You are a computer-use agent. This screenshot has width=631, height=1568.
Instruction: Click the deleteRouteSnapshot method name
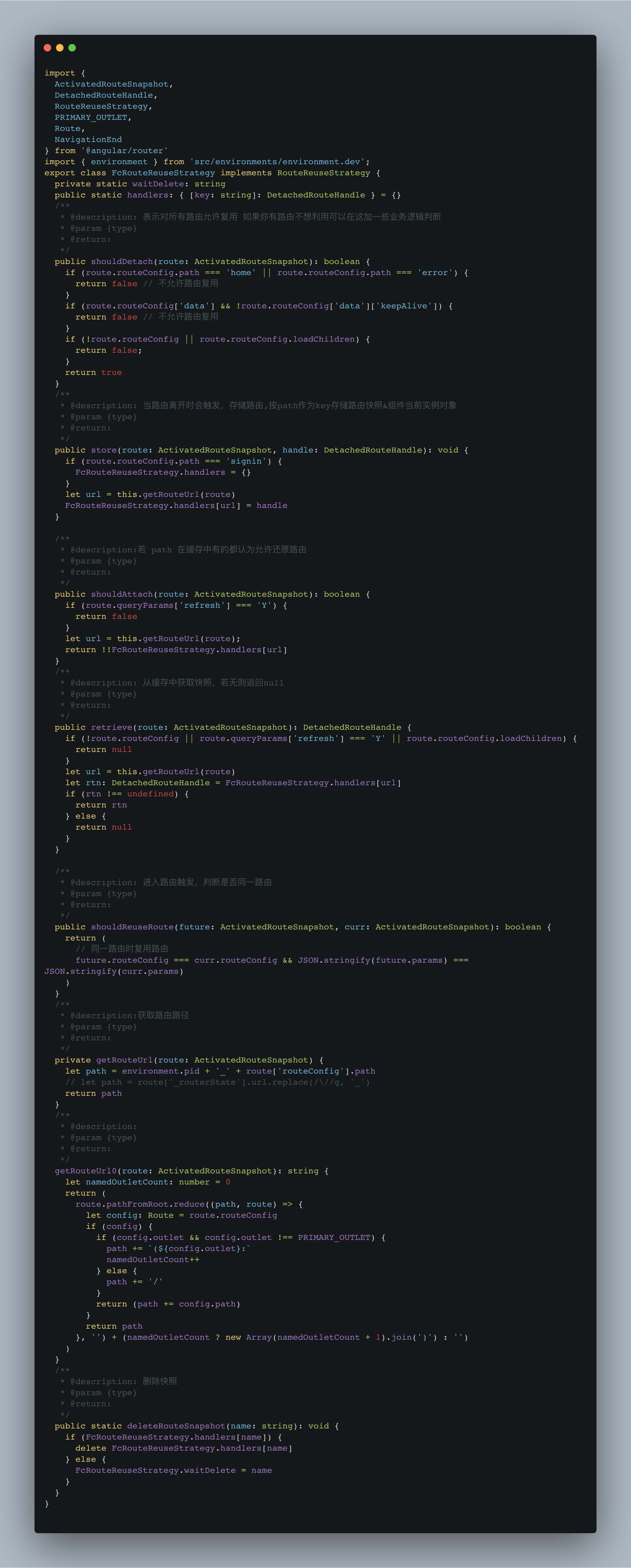176,1426
